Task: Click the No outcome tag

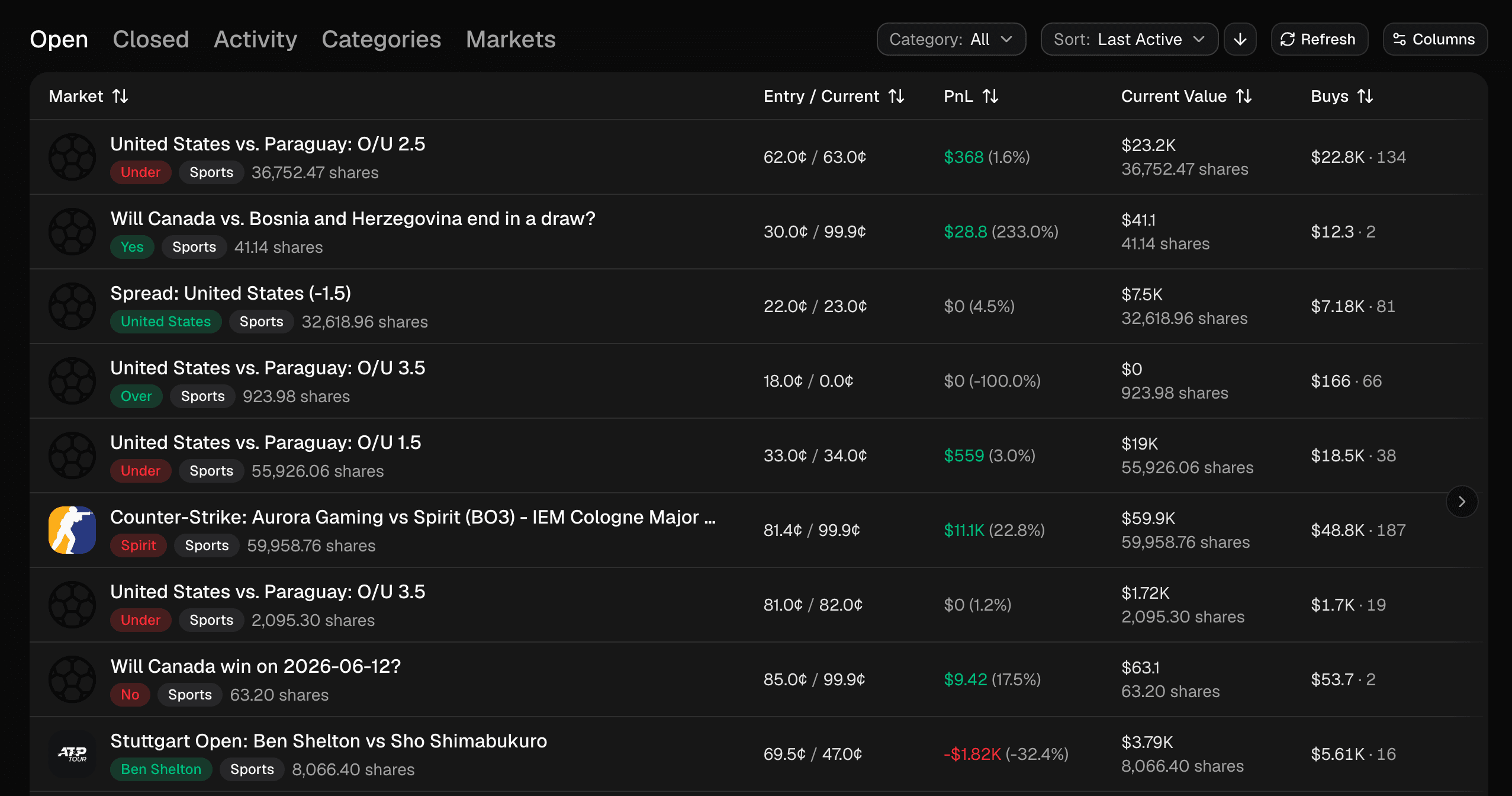Action: 130,695
